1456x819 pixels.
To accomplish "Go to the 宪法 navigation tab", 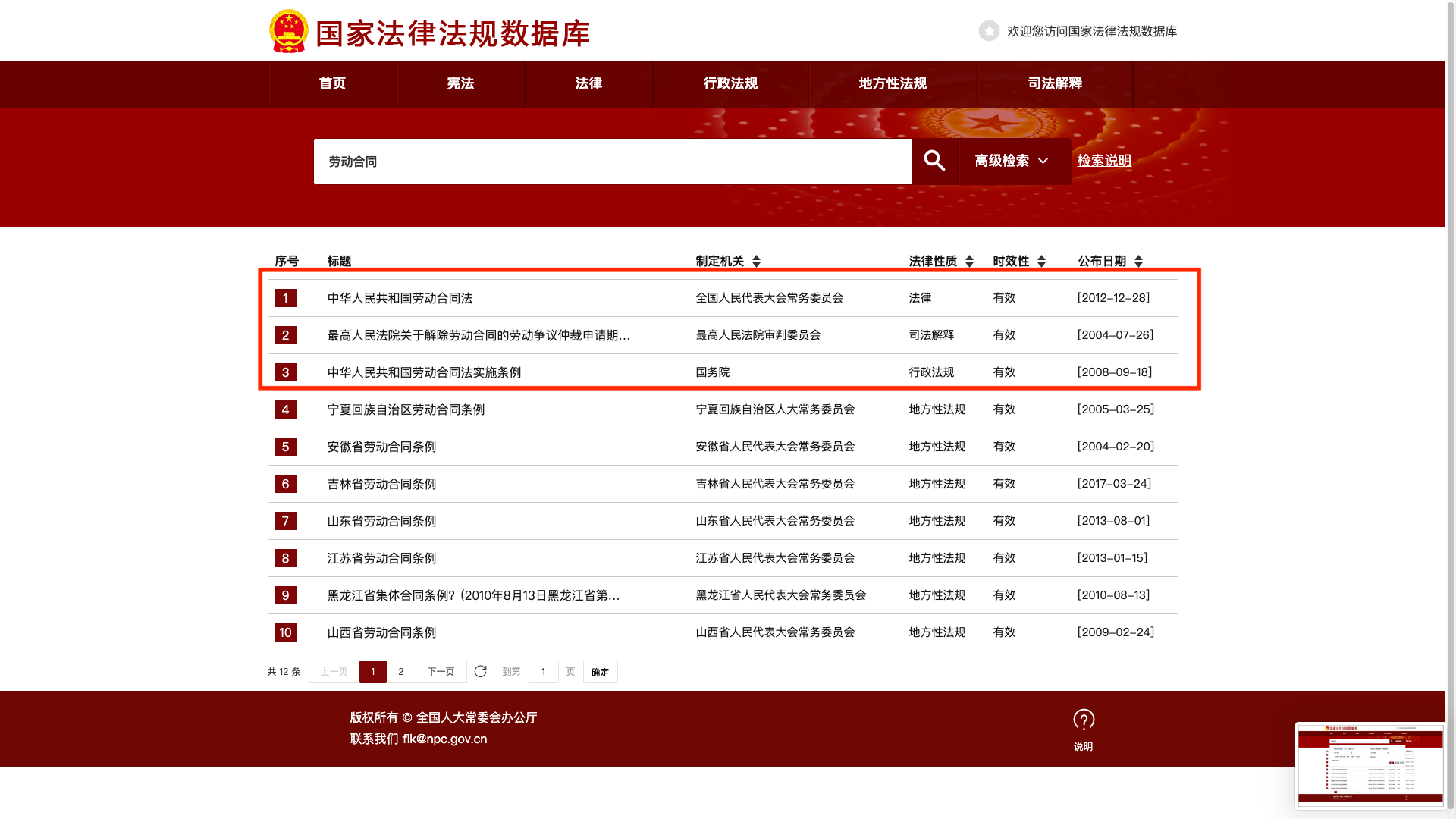I will coord(460,83).
